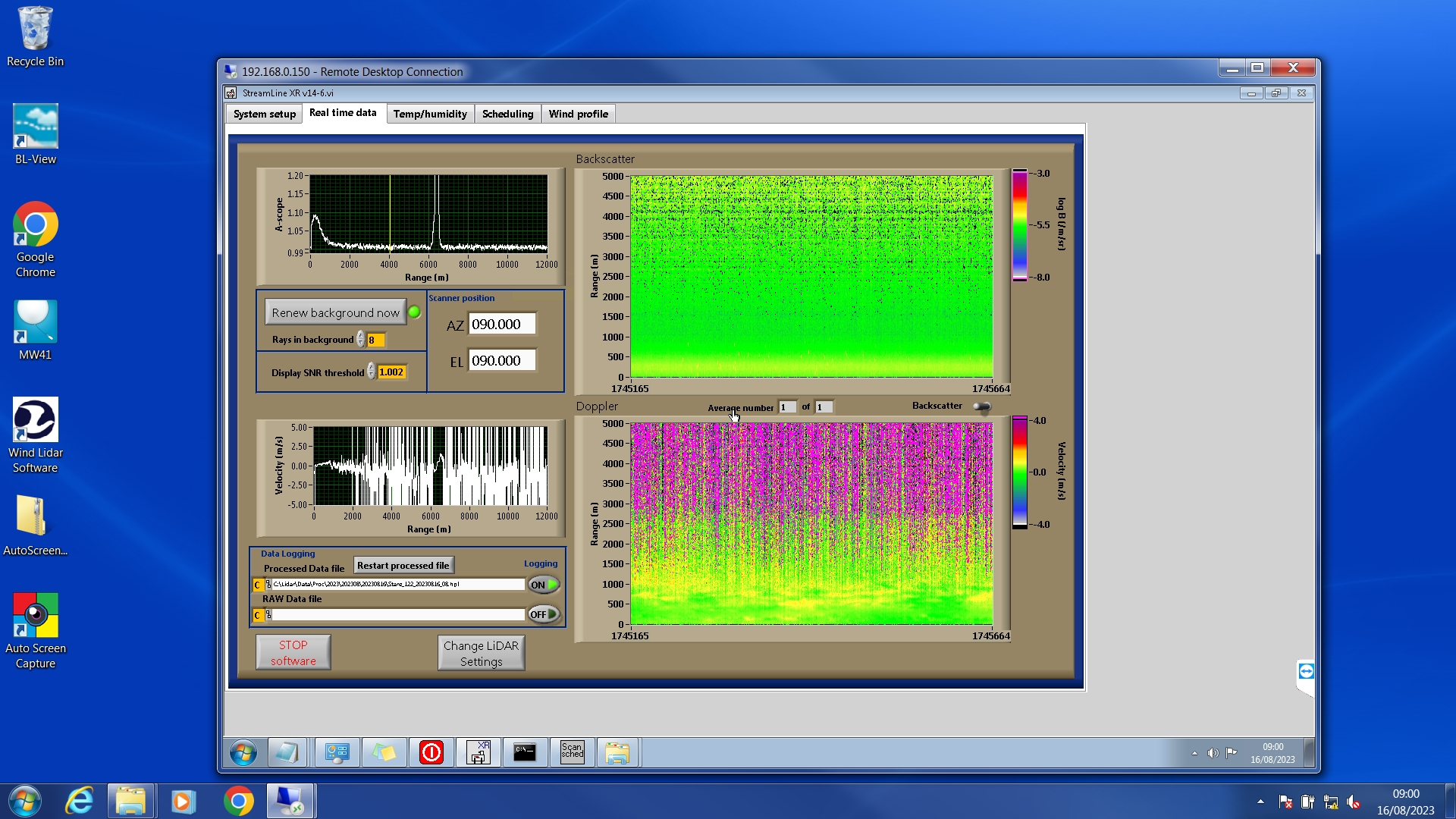This screenshot has height=819, width=1456.
Task: Open command prompt in remote taskbar
Action: coord(525,752)
